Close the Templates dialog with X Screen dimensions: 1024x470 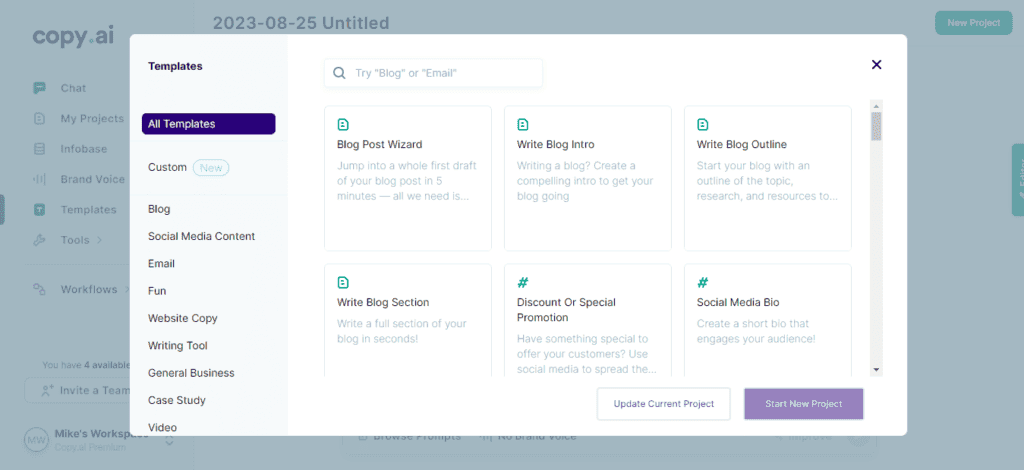876,64
